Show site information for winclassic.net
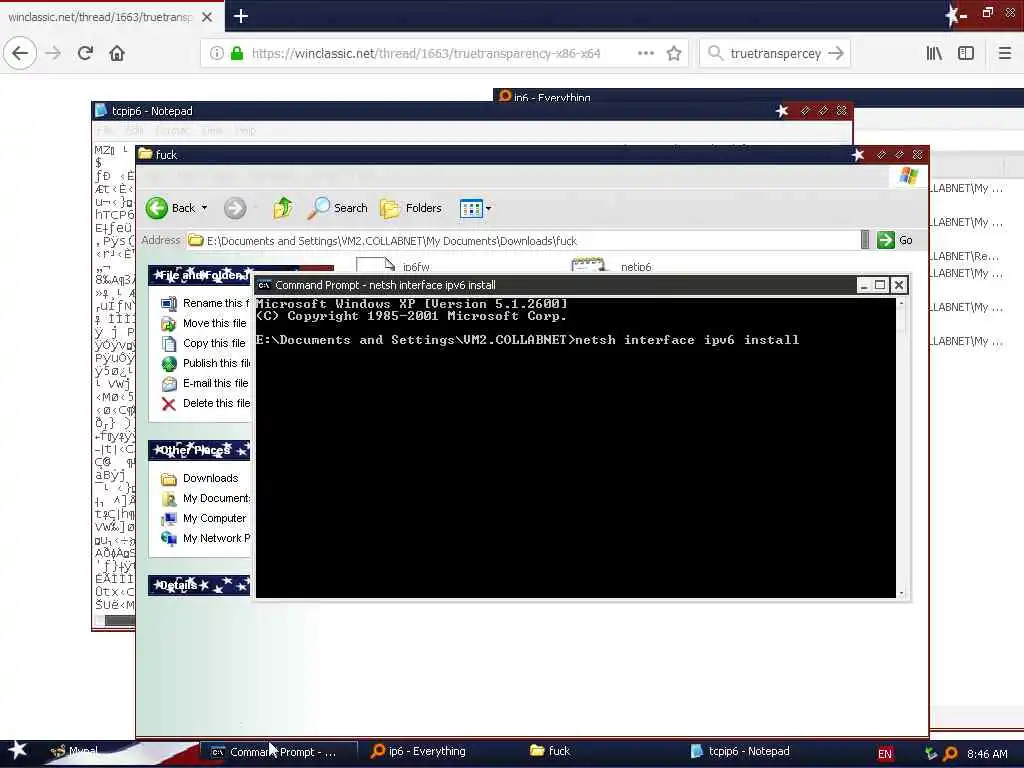Viewport: 1024px width, 768px height. 216,54
